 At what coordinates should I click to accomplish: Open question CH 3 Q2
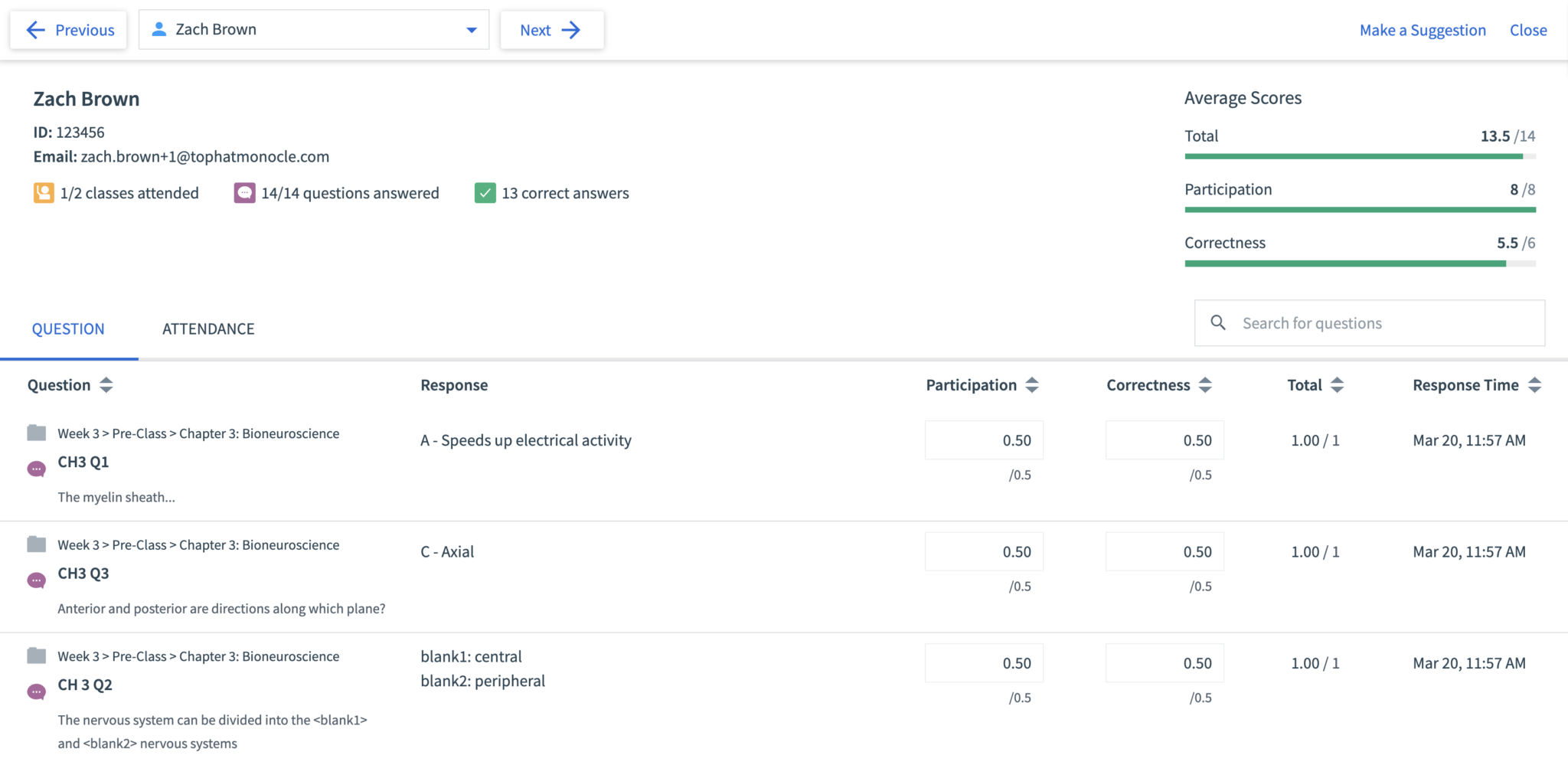point(85,685)
